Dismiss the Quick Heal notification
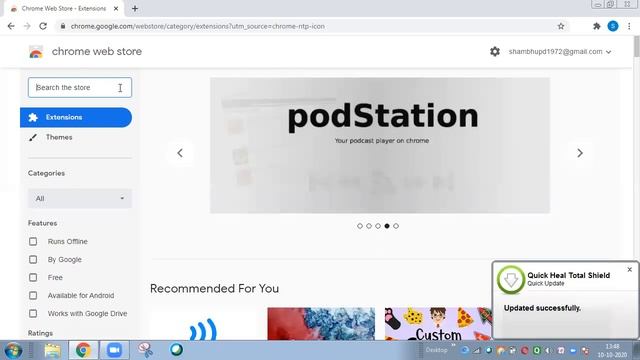Image resolution: width=640 pixels, height=360 pixels. 629,269
